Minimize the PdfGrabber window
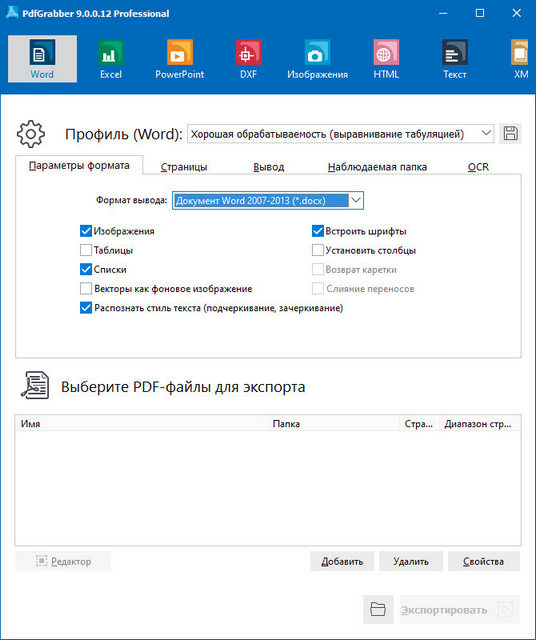The image size is (536, 640). coord(443,13)
